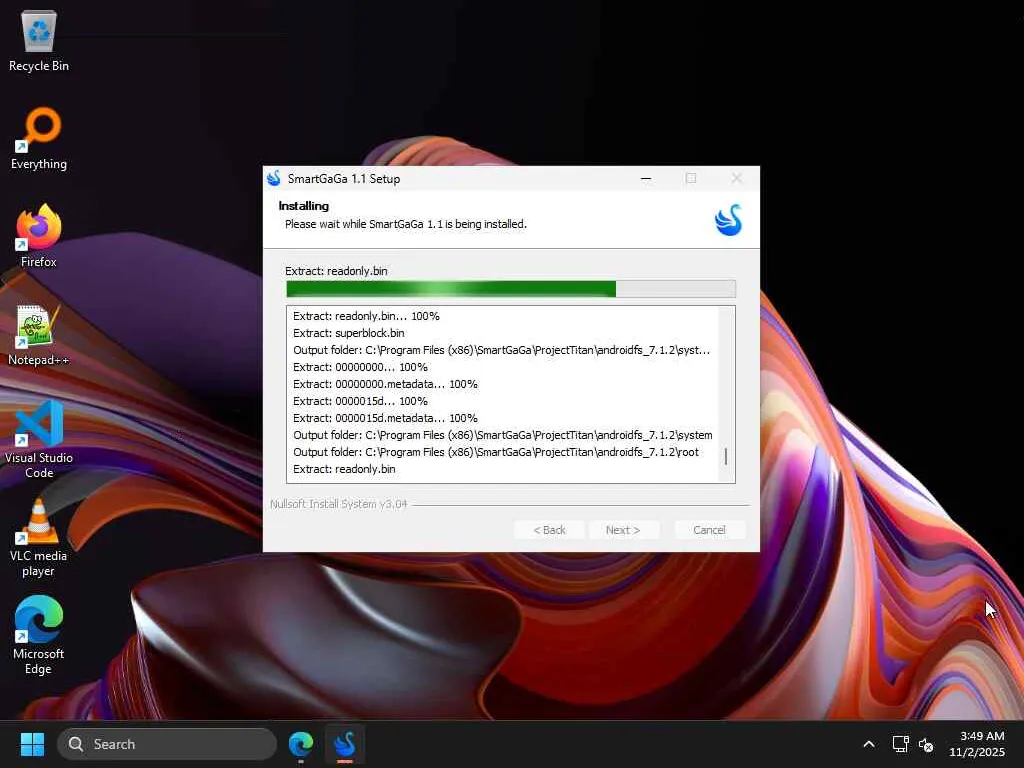The height and width of the screenshot is (768, 1024).
Task: Select the Everything search desktop icon
Action: [x=39, y=138]
